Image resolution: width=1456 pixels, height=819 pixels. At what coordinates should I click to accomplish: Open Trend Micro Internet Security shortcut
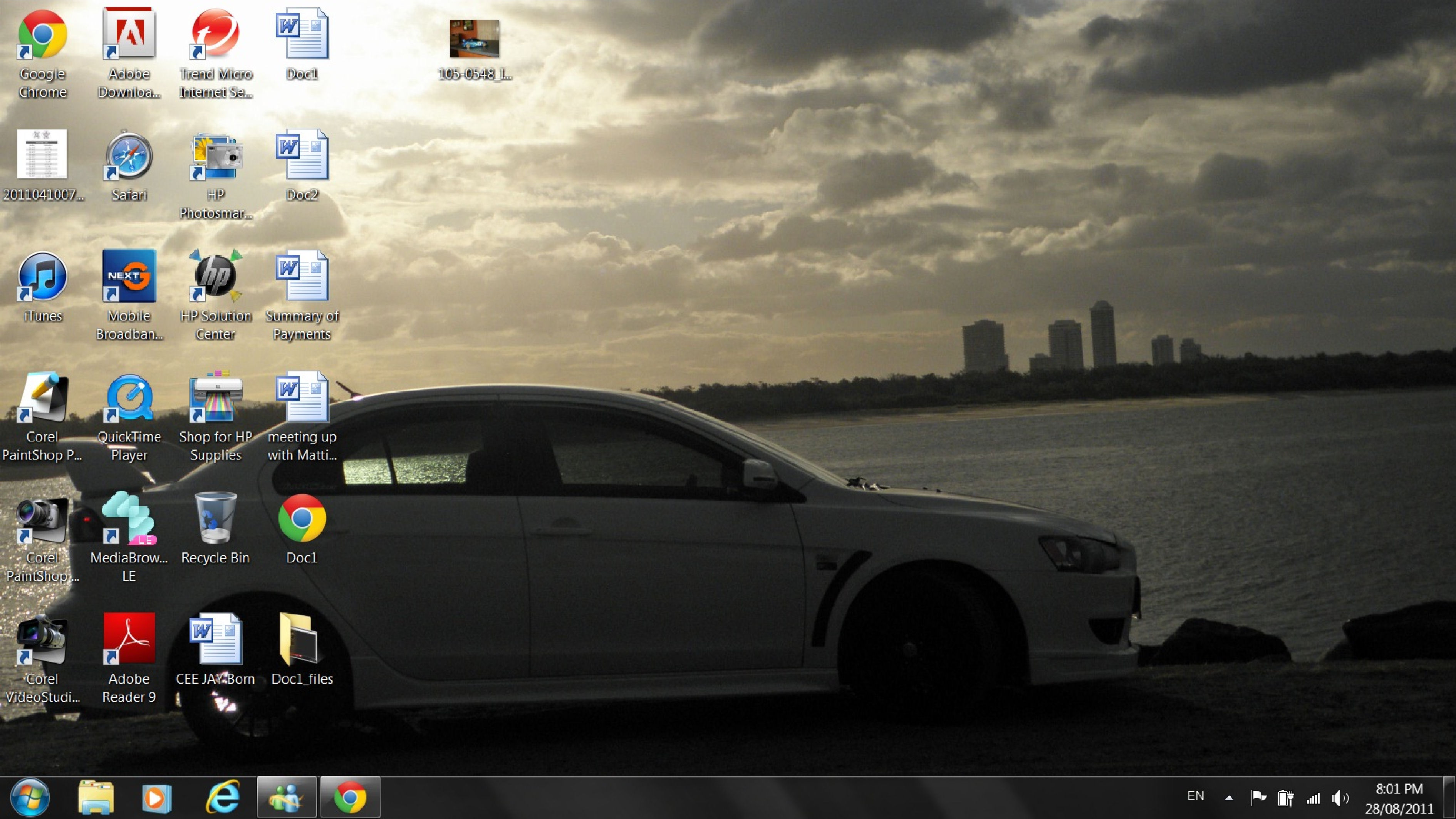point(215,54)
